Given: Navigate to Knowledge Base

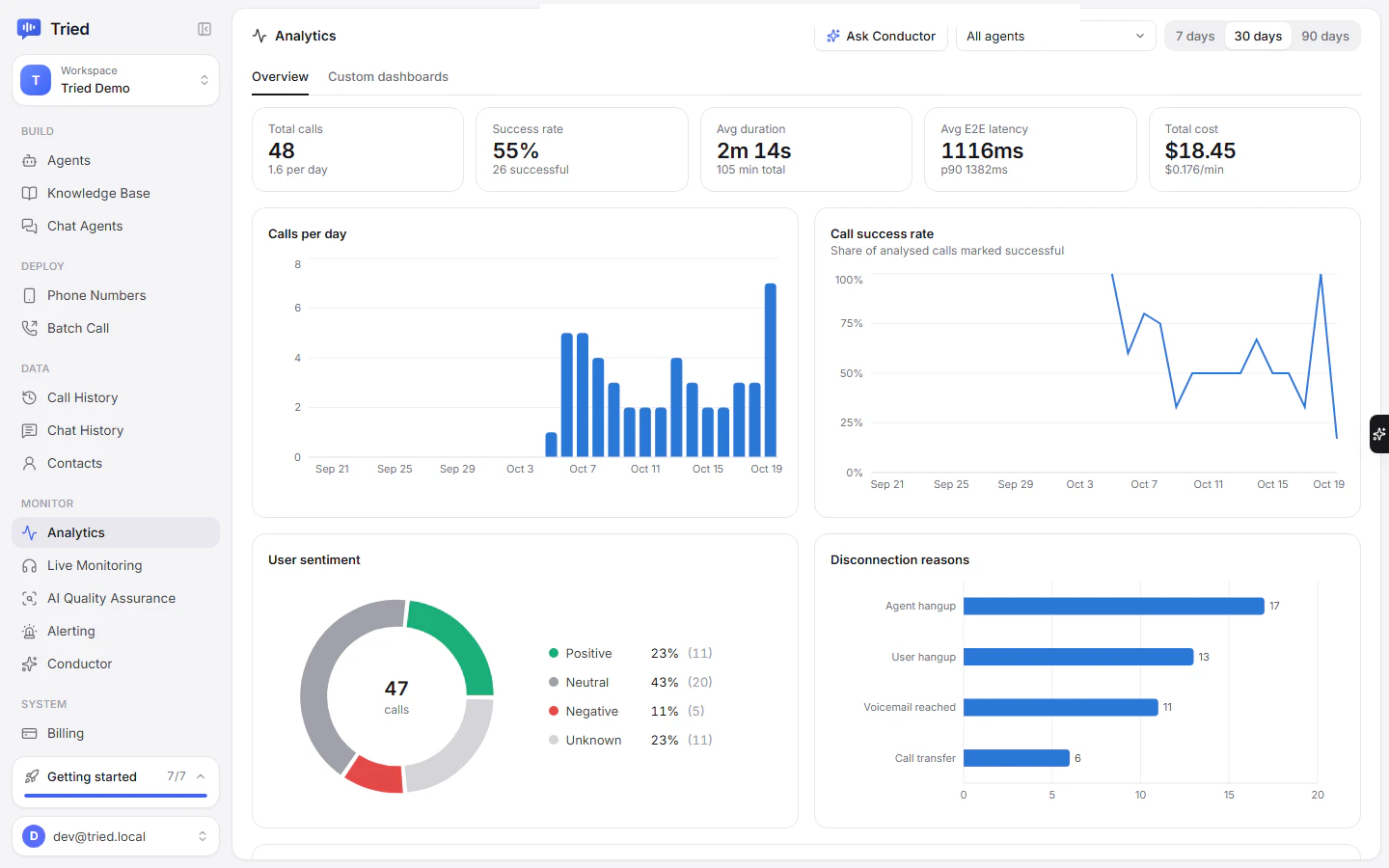Looking at the screenshot, I should 116,193.
